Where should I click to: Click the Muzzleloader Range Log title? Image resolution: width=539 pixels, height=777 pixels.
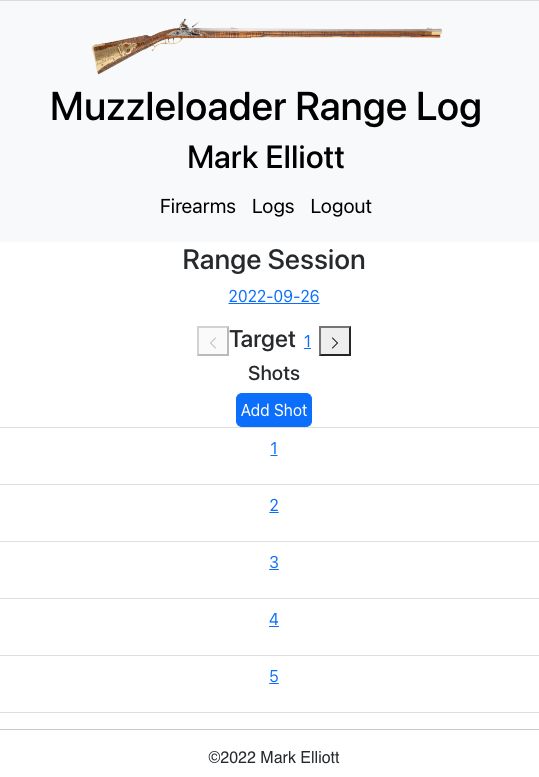click(x=266, y=107)
